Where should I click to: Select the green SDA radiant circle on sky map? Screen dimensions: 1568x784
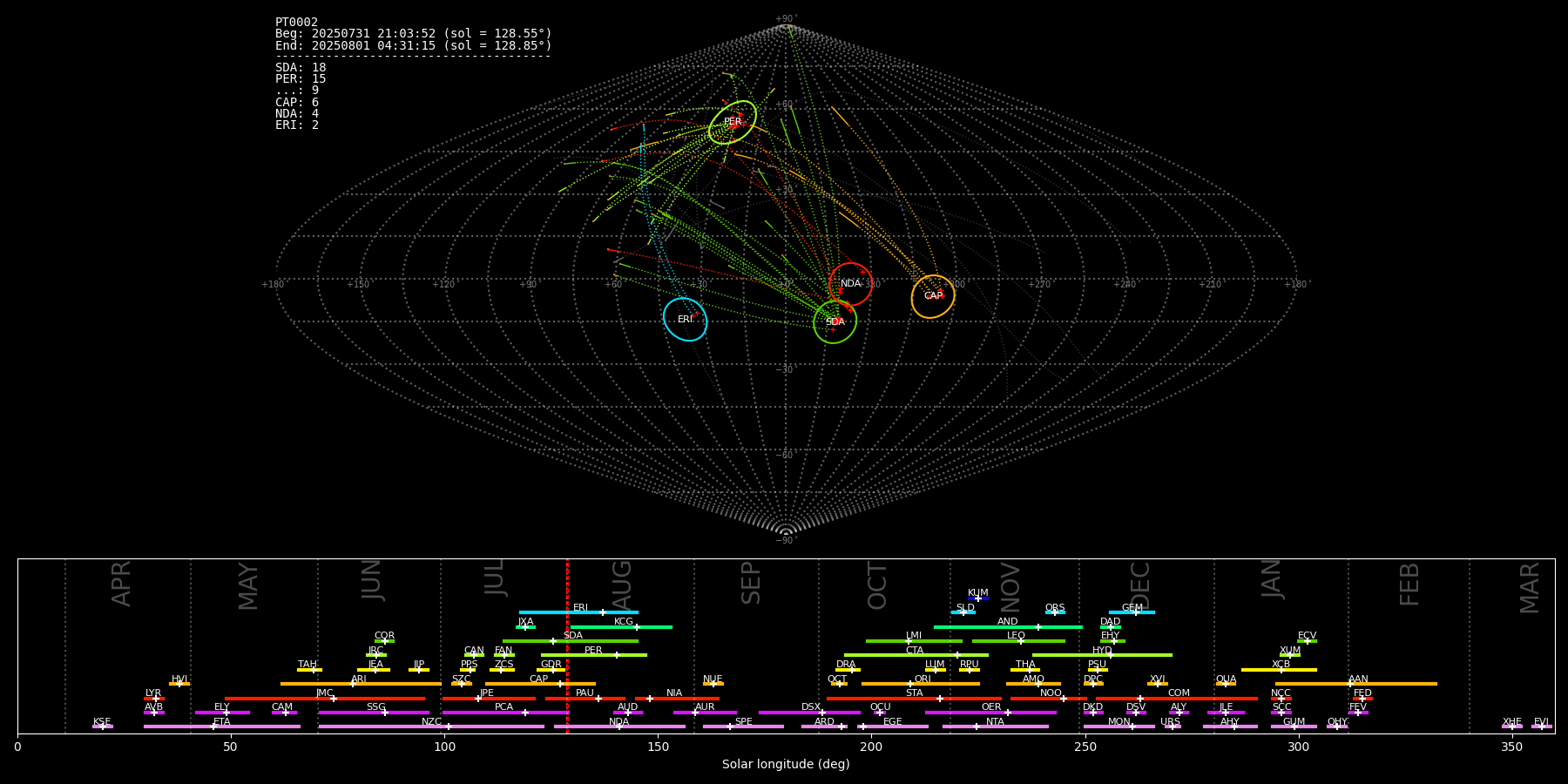pos(835,321)
